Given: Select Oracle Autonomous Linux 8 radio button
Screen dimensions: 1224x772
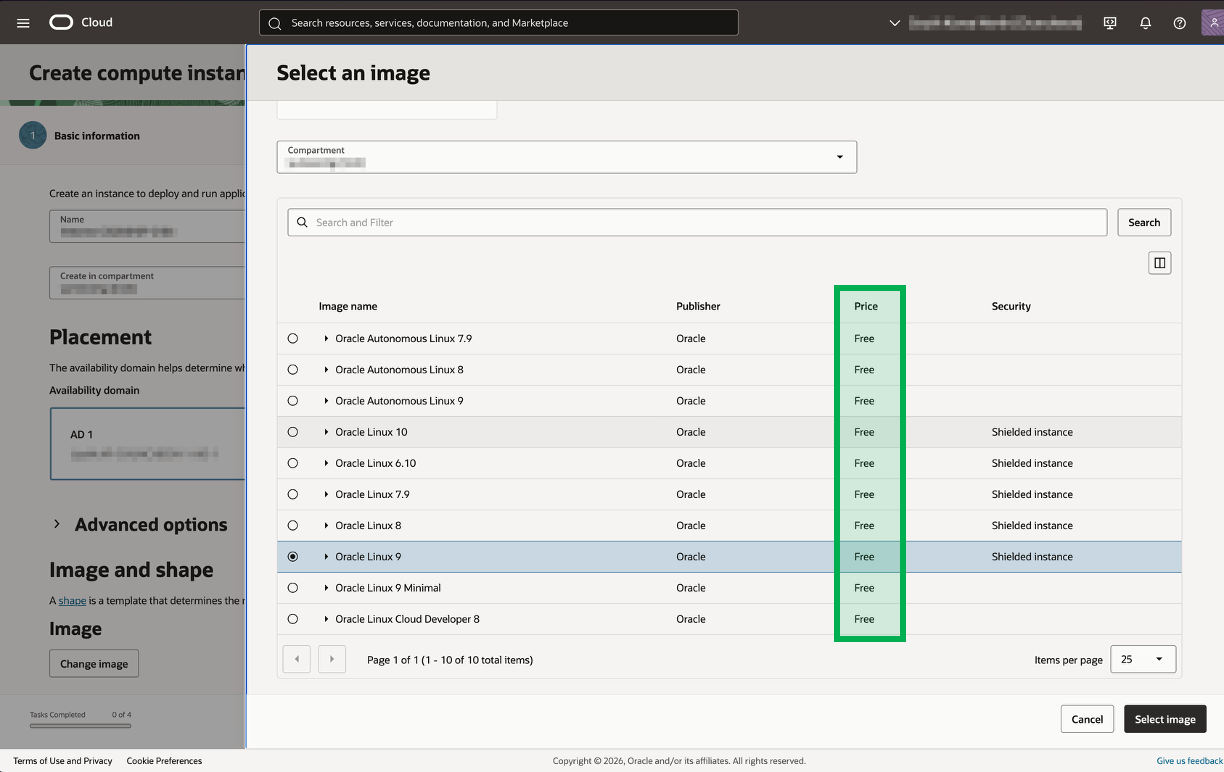Looking at the screenshot, I should tap(293, 370).
